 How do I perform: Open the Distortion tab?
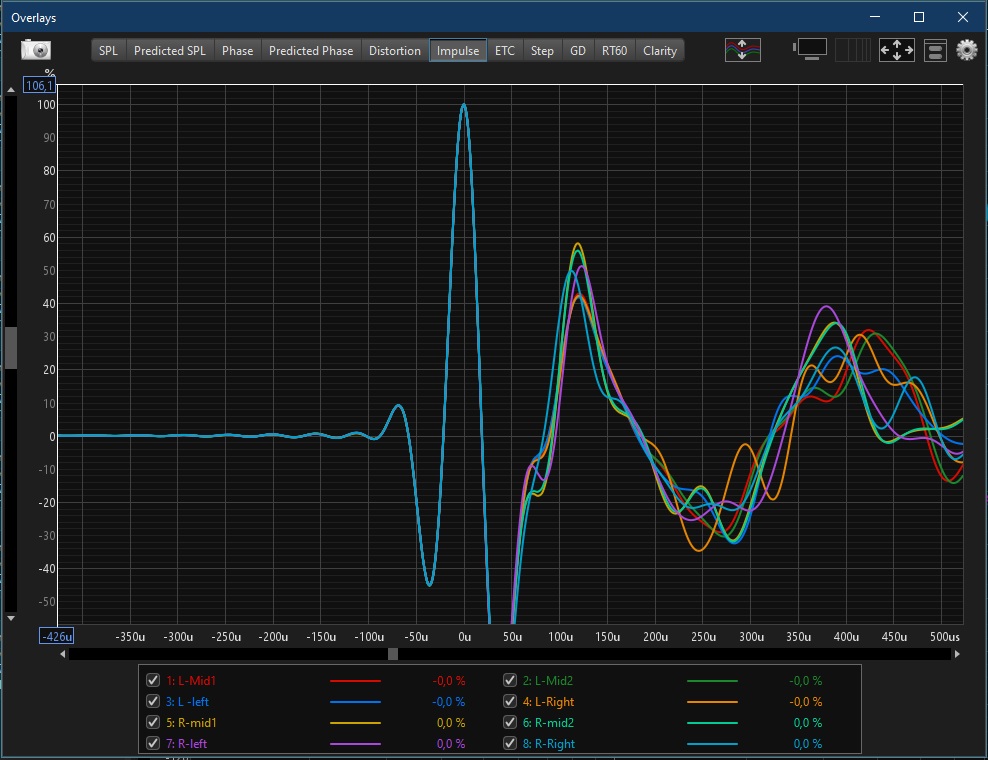[394, 50]
